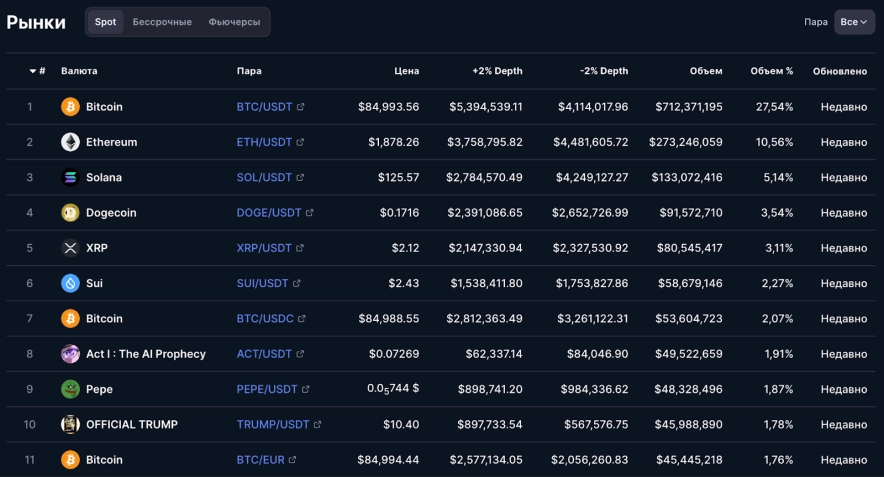
Task: Click the Act I : The AI Prophecy icon
Action: tap(70, 354)
